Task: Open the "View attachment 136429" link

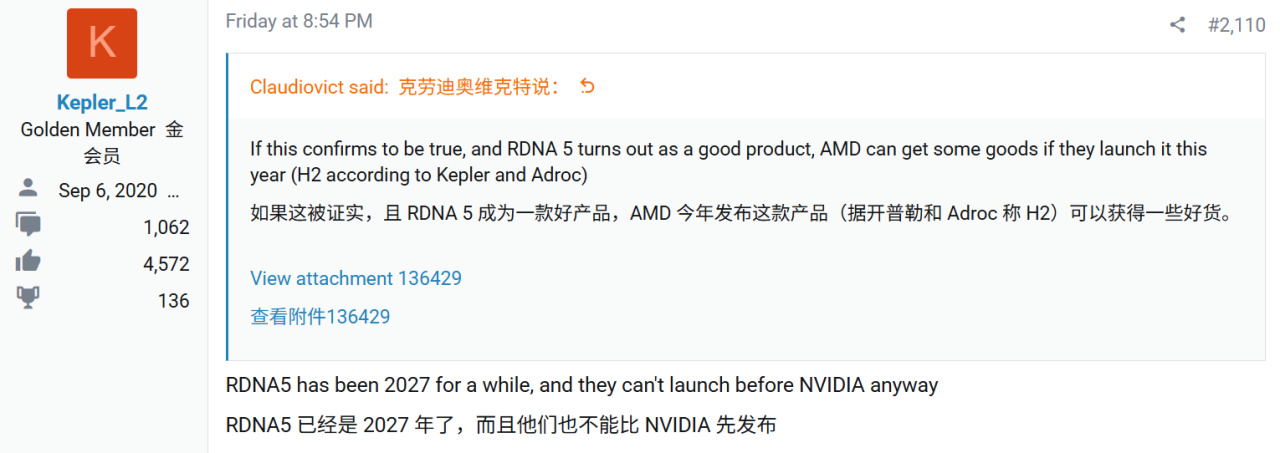Action: 355,278
